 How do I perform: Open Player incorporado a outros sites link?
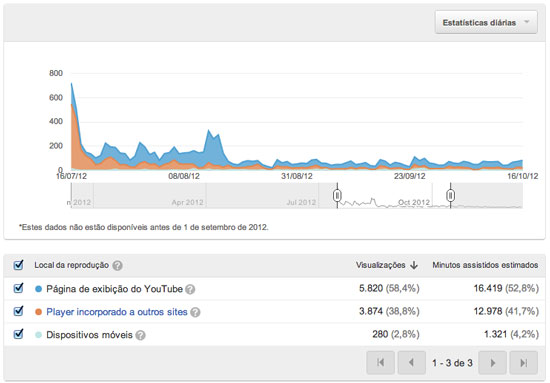117,312
